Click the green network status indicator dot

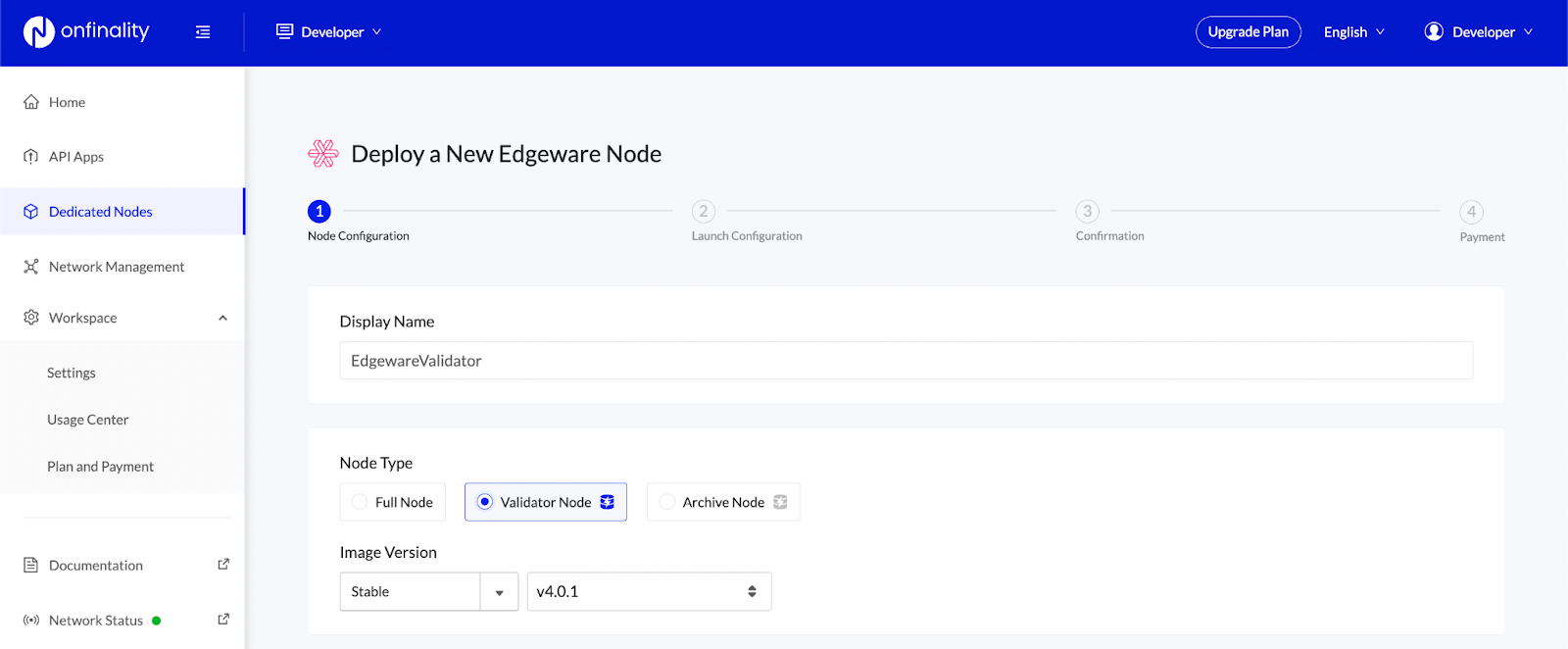157,621
